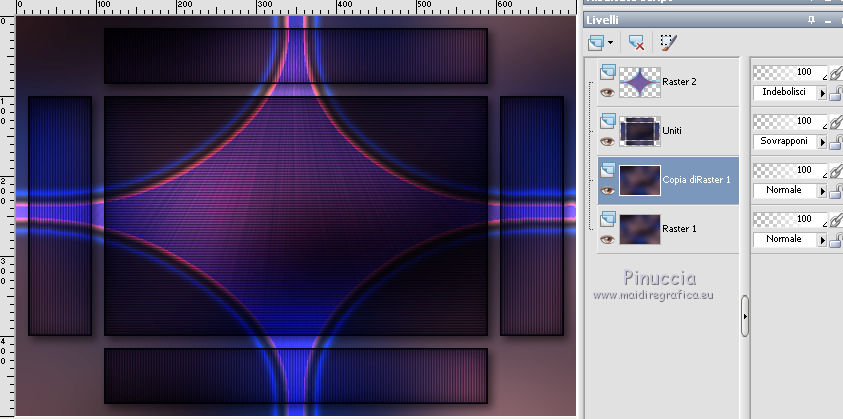Click the Copia diRaster 1 layer type icon
This screenshot has width=843, height=419.
click(608, 169)
